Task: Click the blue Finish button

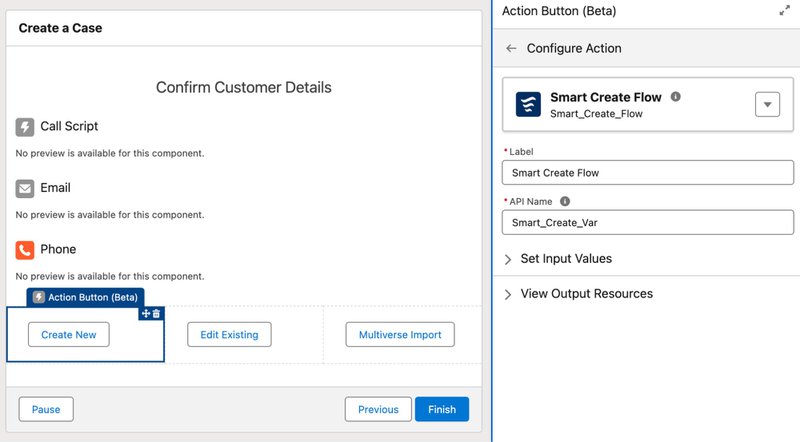Action: pyautogui.click(x=442, y=409)
